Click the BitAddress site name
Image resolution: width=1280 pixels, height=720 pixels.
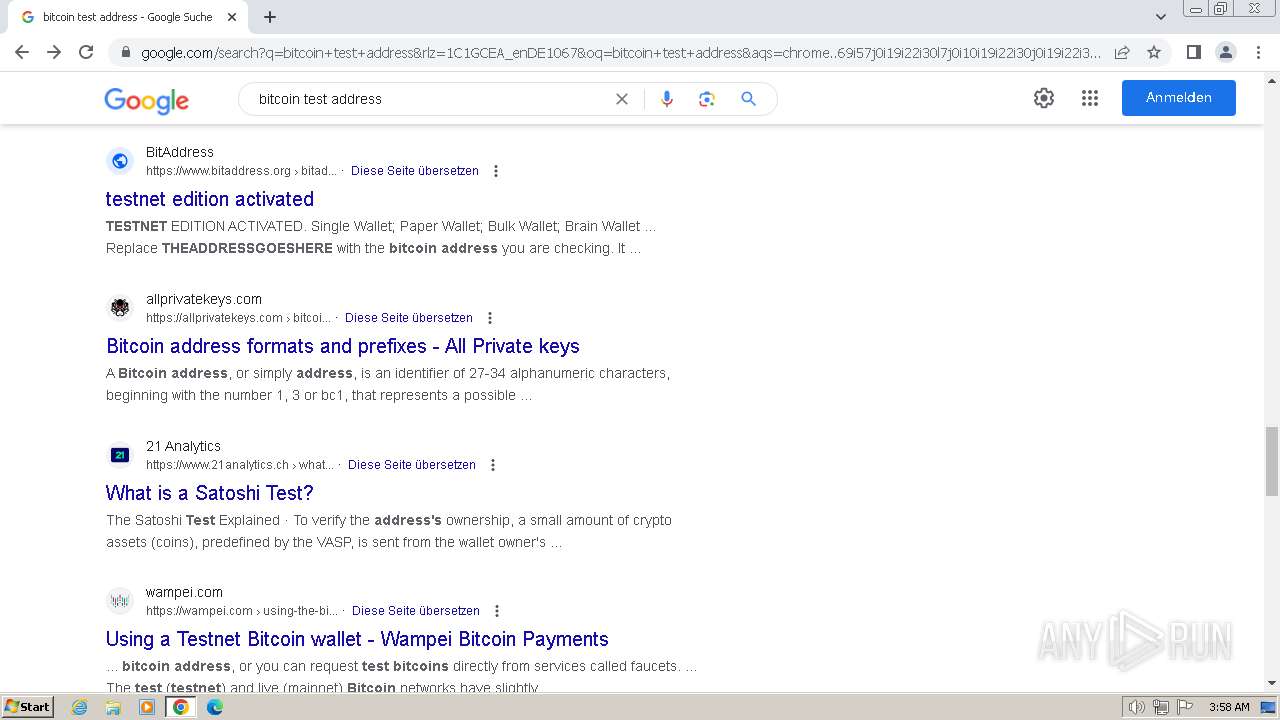pyautogui.click(x=180, y=152)
